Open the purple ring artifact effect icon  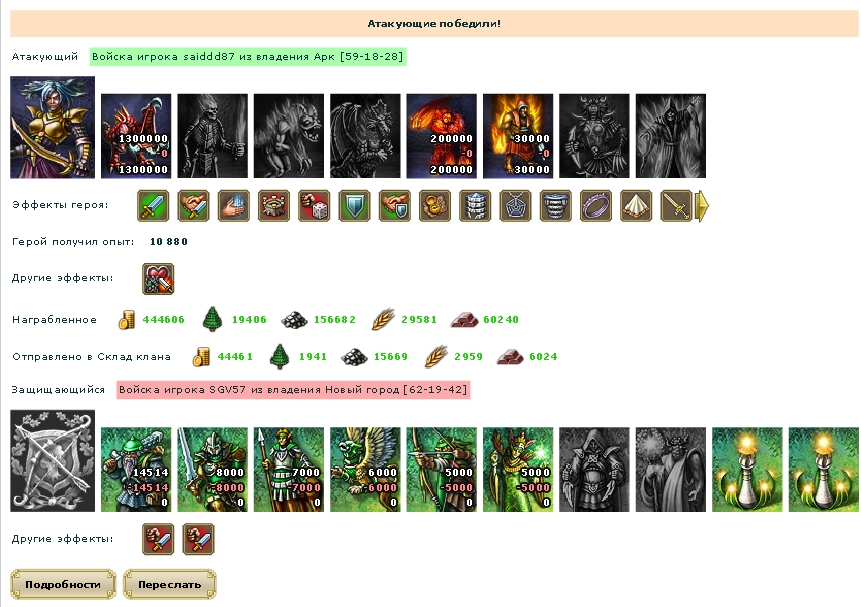pos(596,206)
